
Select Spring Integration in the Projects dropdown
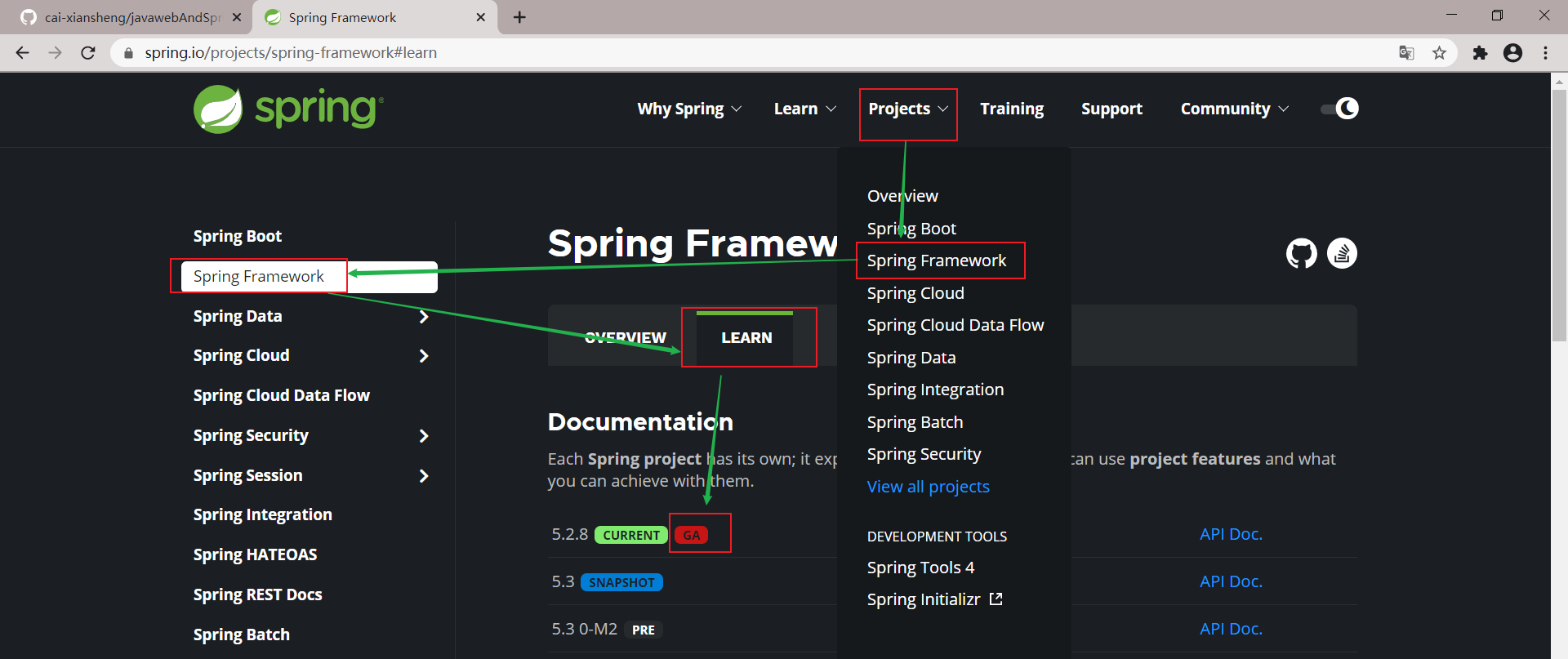935,390
